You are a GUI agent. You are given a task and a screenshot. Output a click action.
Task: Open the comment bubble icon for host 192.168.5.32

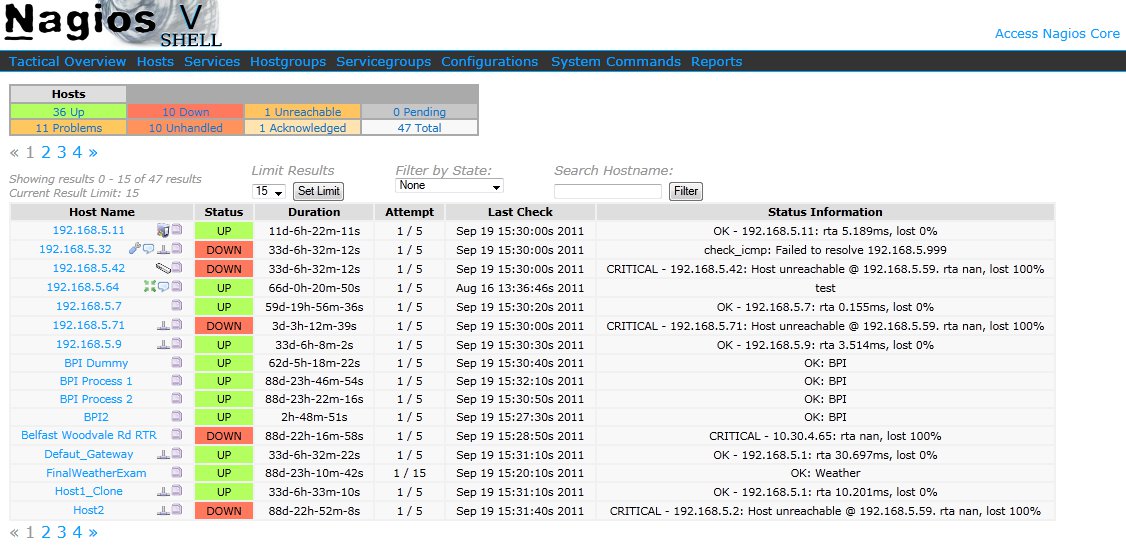point(149,249)
